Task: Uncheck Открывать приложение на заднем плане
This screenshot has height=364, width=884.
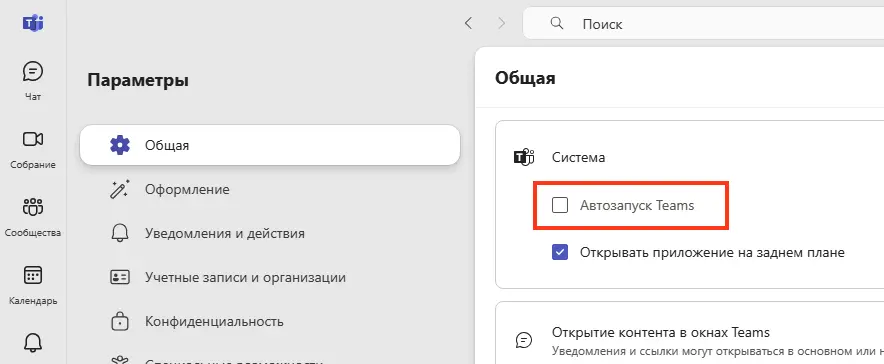Action: point(560,252)
